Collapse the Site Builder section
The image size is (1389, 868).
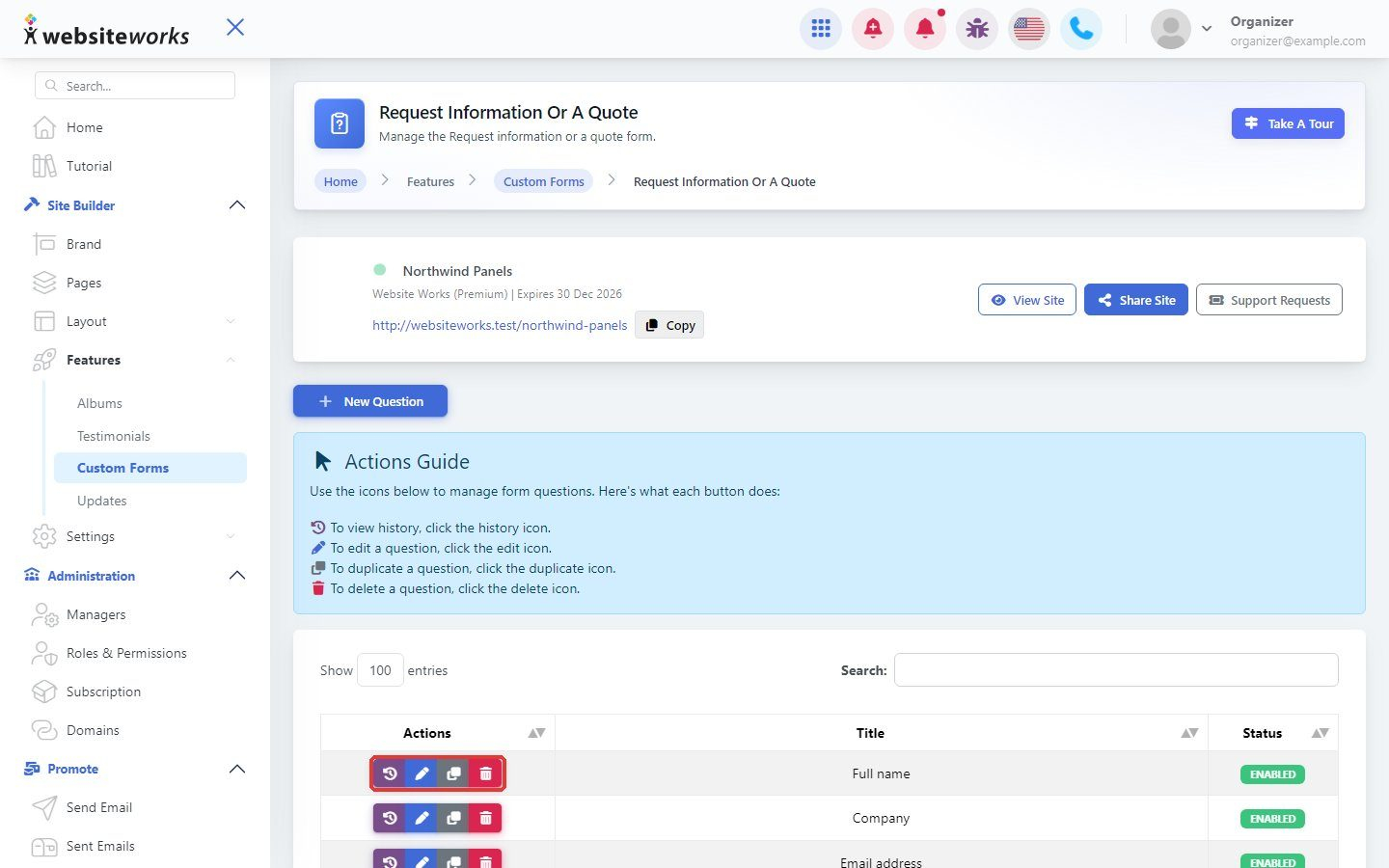click(x=237, y=205)
